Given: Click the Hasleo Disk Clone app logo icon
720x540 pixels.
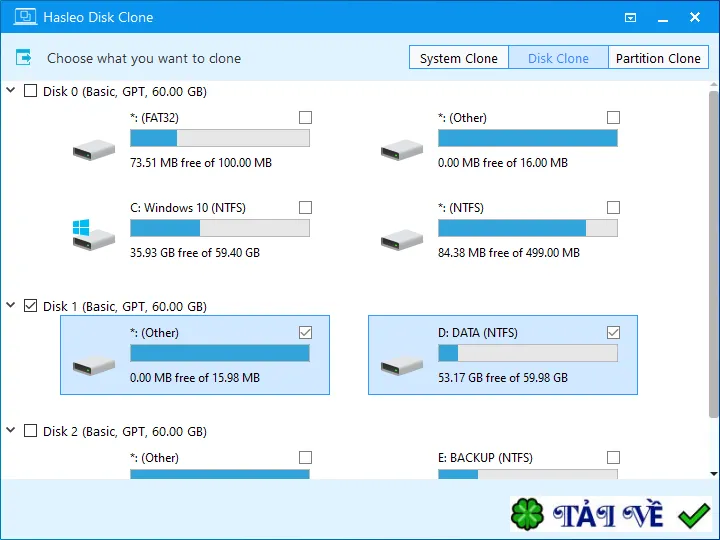Looking at the screenshot, I should coord(25,17).
